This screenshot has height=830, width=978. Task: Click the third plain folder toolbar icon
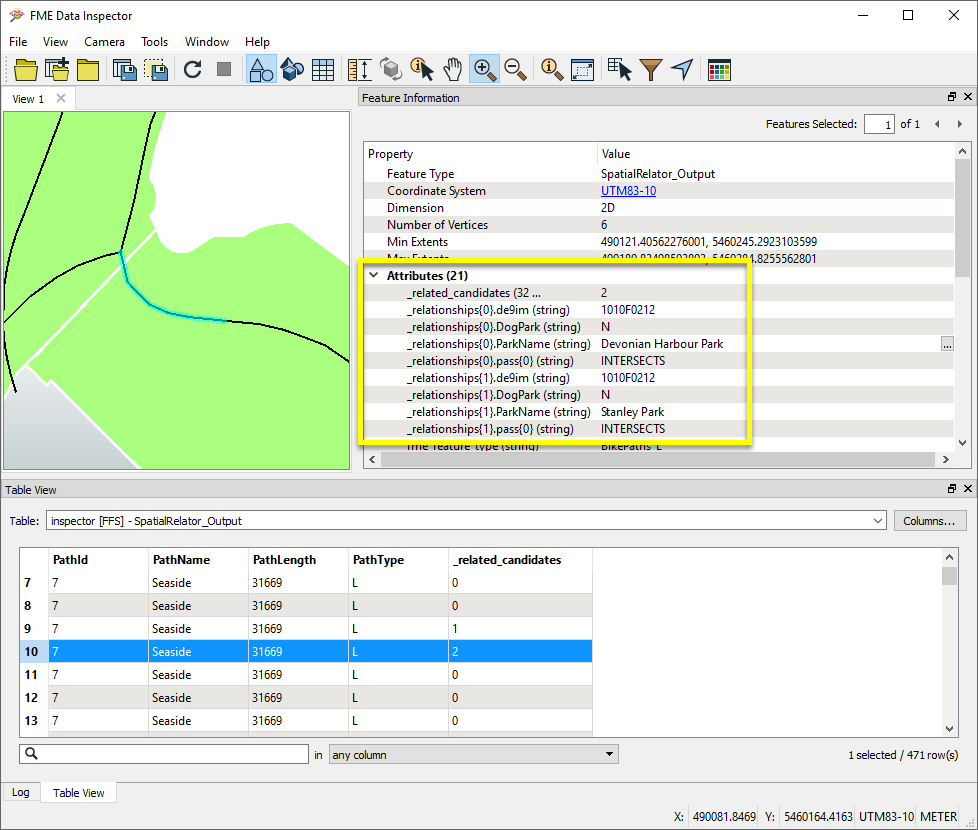point(88,70)
